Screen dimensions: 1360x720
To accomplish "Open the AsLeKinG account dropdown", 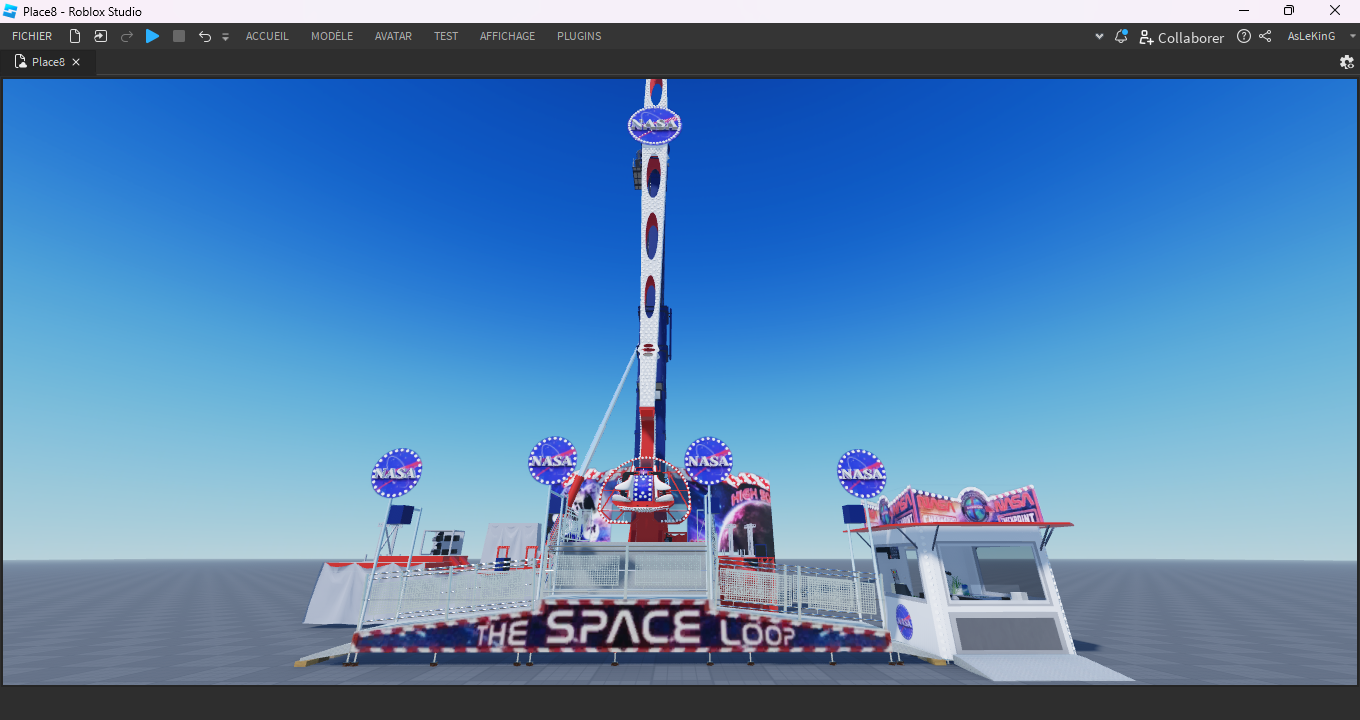I will tap(1321, 36).
